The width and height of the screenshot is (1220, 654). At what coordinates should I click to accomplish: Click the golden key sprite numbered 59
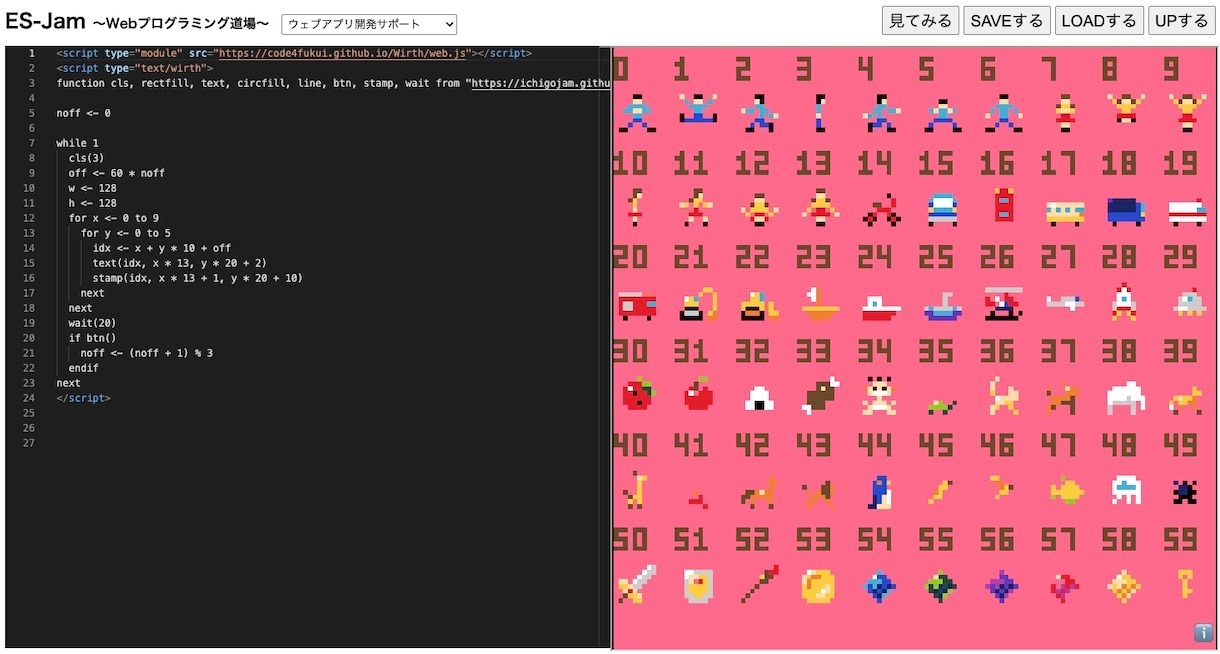point(1186,585)
